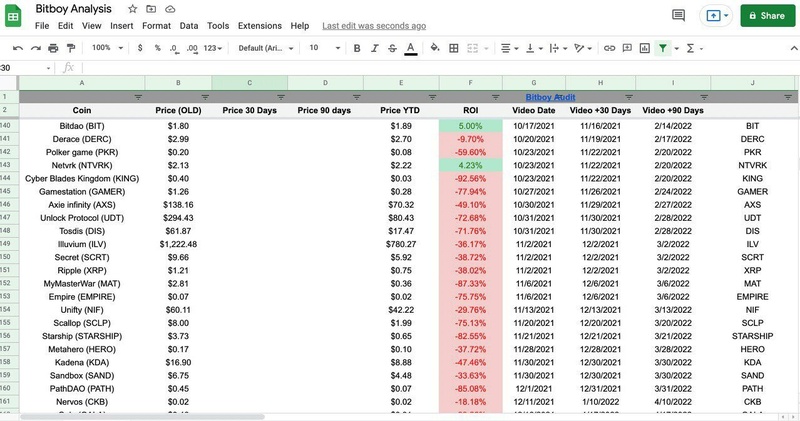Viewport: 800px width, 421px height.
Task: Open Filter views dropdown arrow
Action: pos(677,48)
